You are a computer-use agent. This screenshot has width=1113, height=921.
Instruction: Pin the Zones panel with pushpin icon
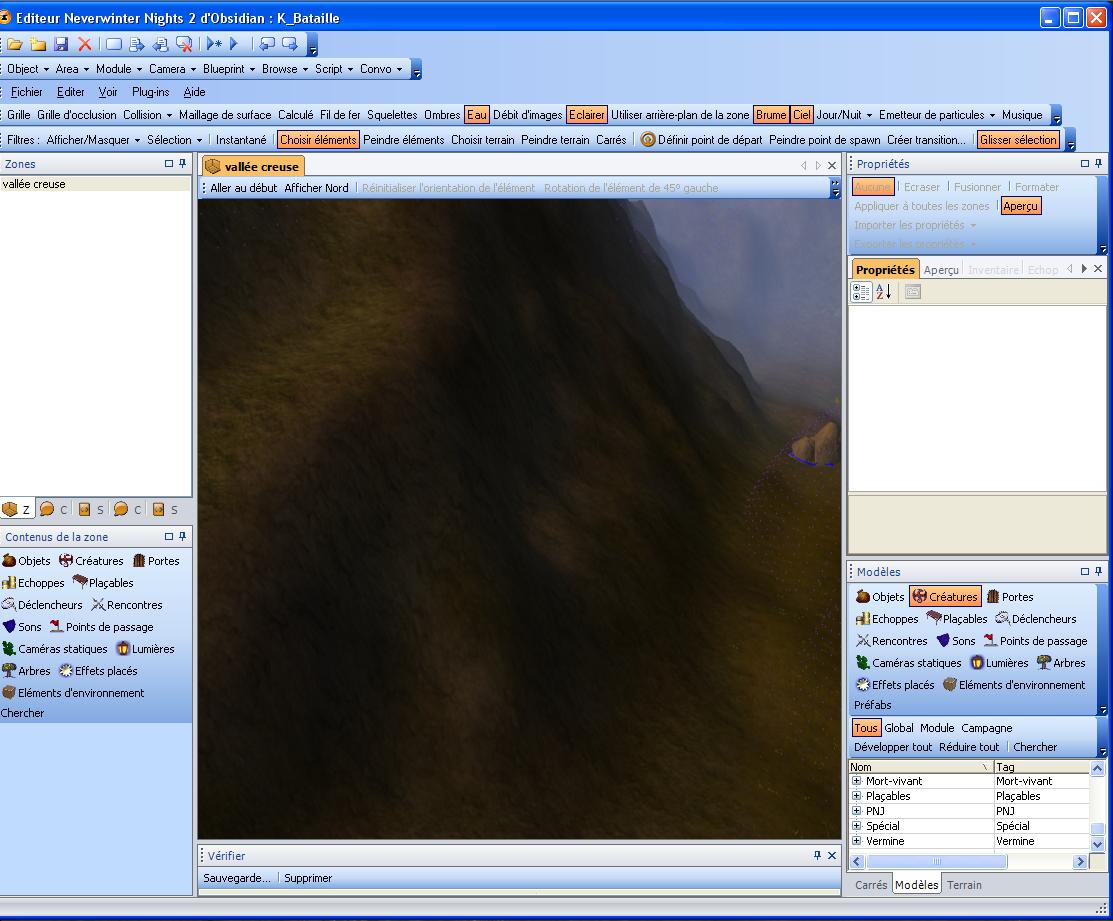coord(182,164)
